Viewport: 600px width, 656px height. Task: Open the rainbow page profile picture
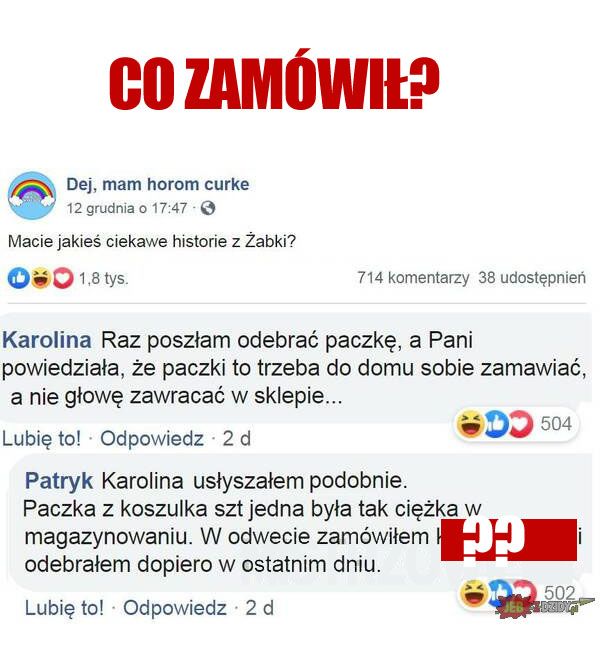(32, 195)
